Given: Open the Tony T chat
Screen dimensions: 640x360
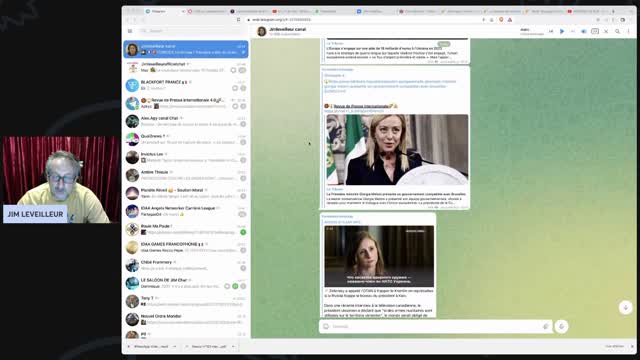Looking at the screenshot, I should click(x=186, y=301).
